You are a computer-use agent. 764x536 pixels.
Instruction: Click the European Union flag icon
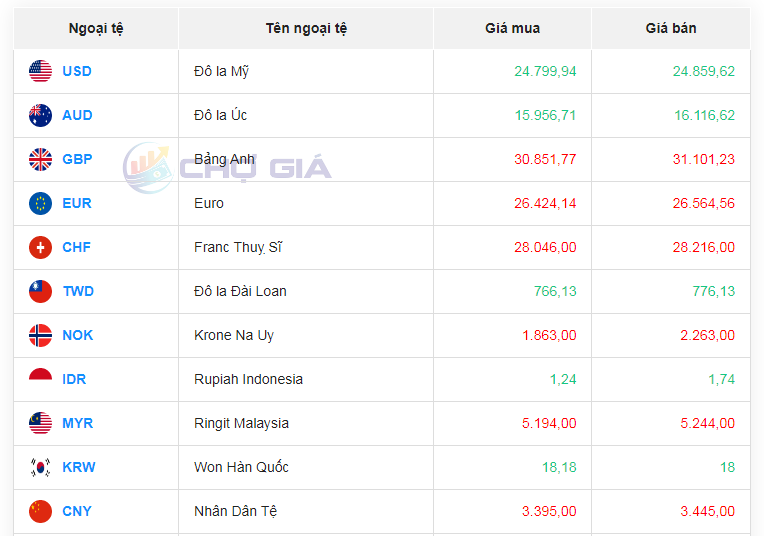40,203
